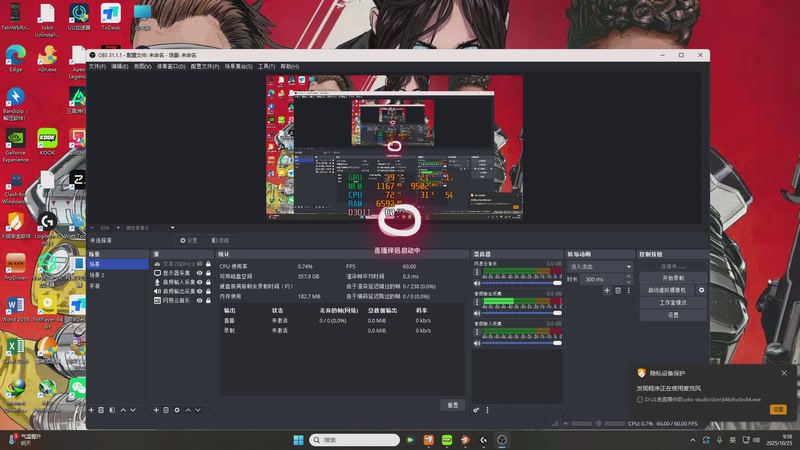Hide the 音频输入采集 source via eye icon

tap(199, 282)
